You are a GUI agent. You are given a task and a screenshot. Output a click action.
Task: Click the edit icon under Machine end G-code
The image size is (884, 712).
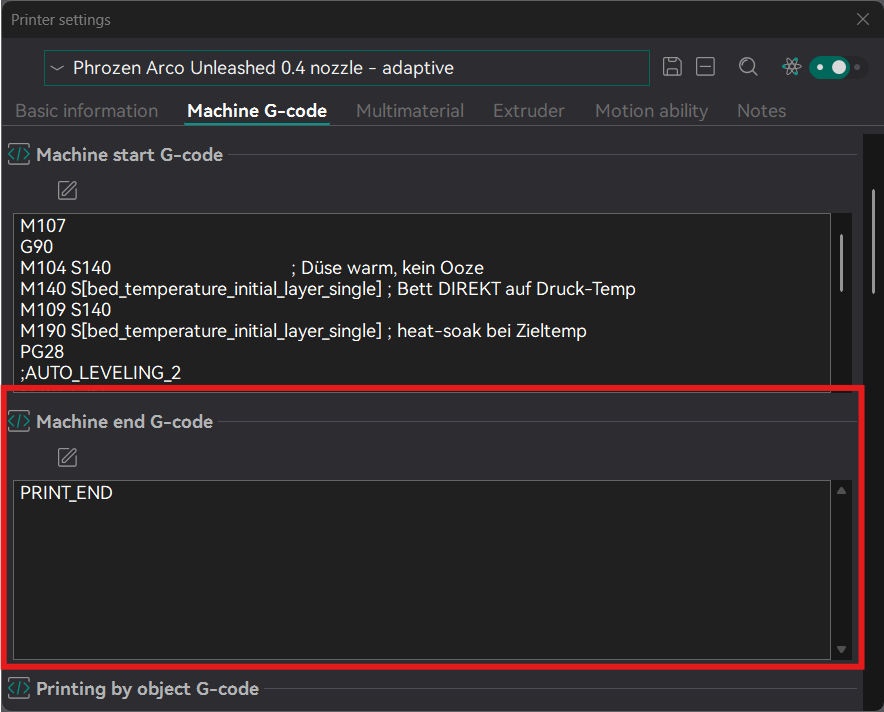tap(68, 457)
